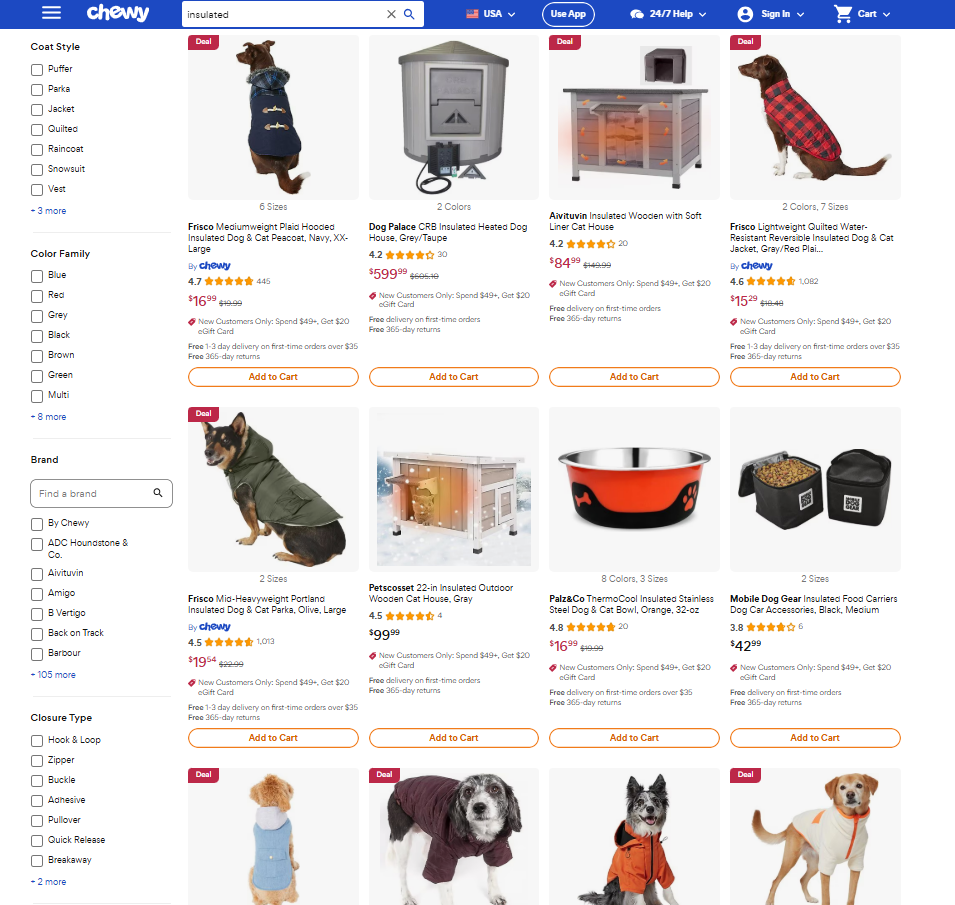Click the Chewy logo

click(x=118, y=13)
